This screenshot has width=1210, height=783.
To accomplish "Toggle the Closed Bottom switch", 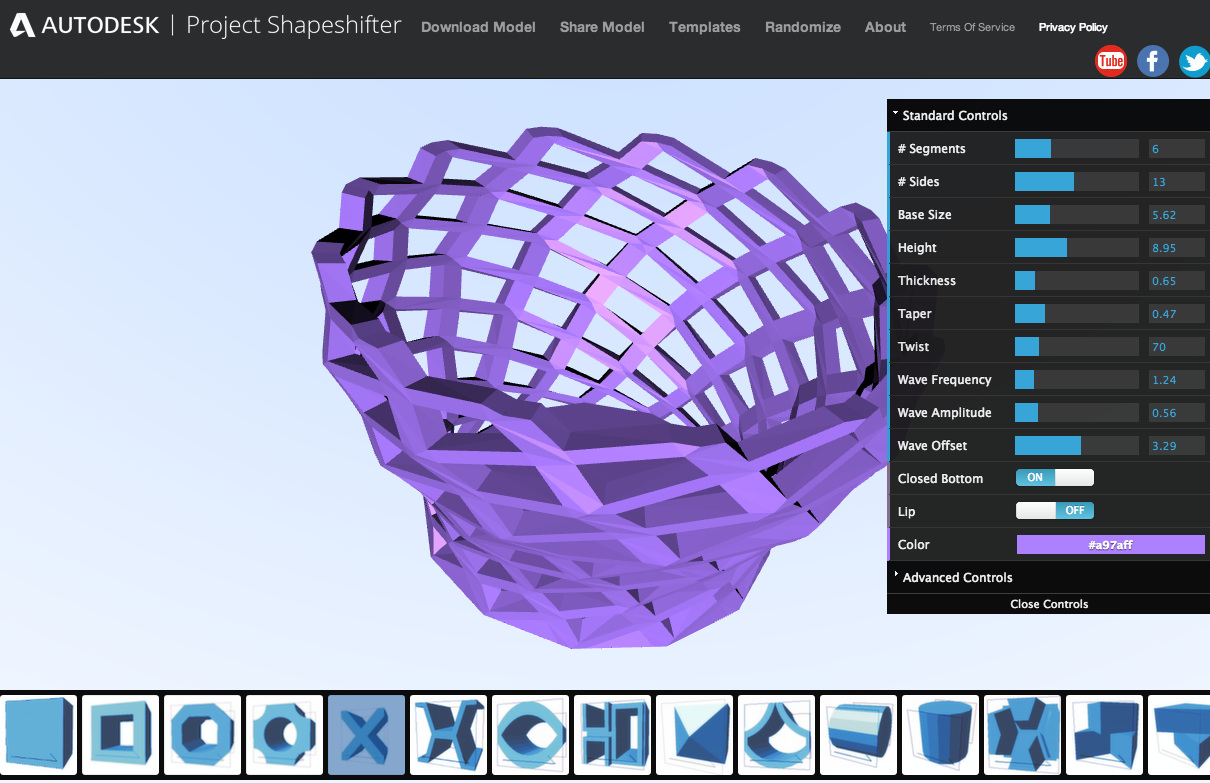I will [x=1054, y=478].
